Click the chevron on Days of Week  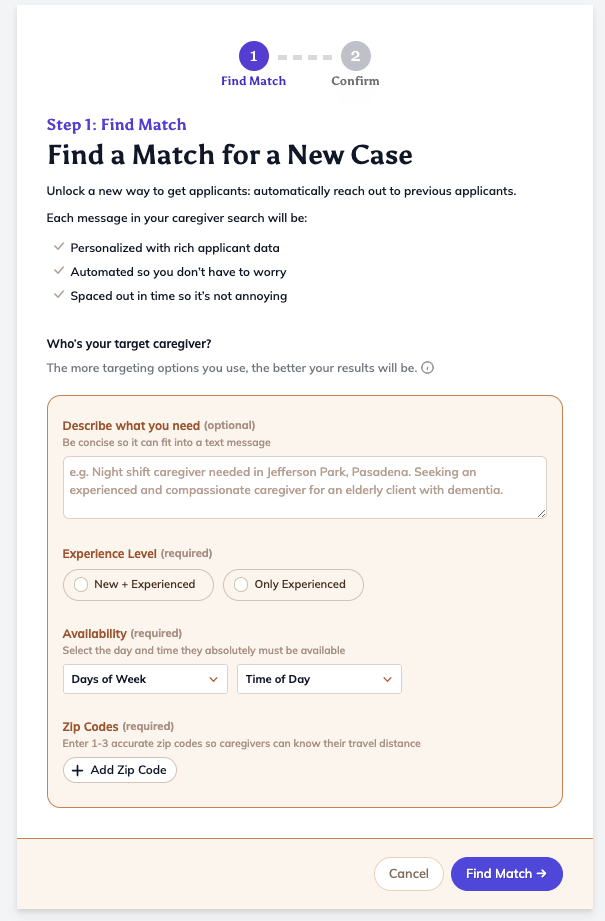coord(213,680)
